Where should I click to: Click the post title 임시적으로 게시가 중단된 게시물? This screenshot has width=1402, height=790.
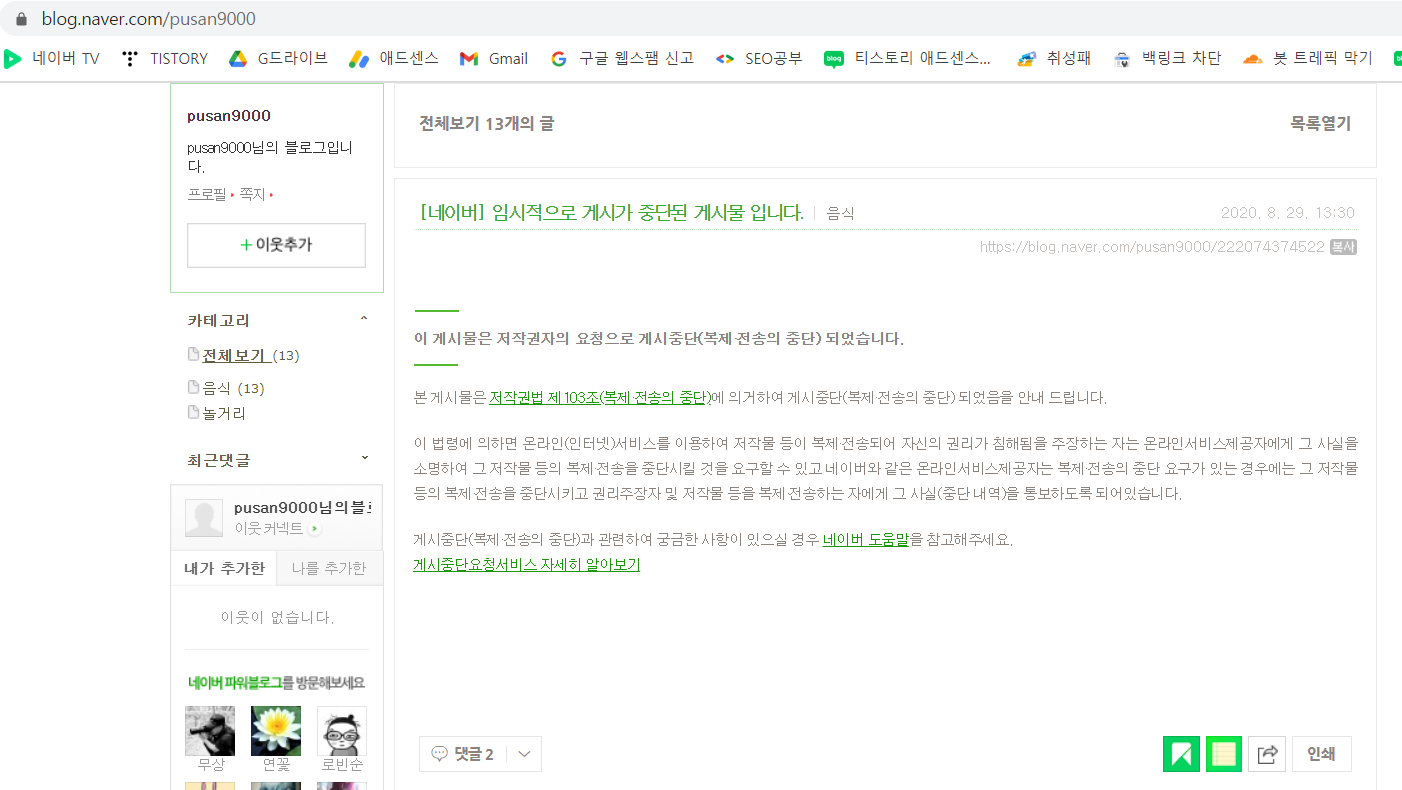tap(612, 212)
